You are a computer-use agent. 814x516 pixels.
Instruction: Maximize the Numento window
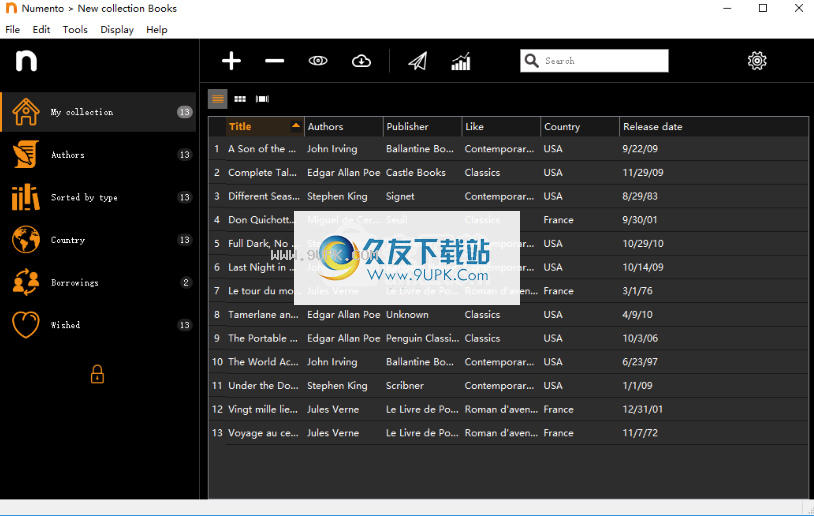click(x=763, y=8)
